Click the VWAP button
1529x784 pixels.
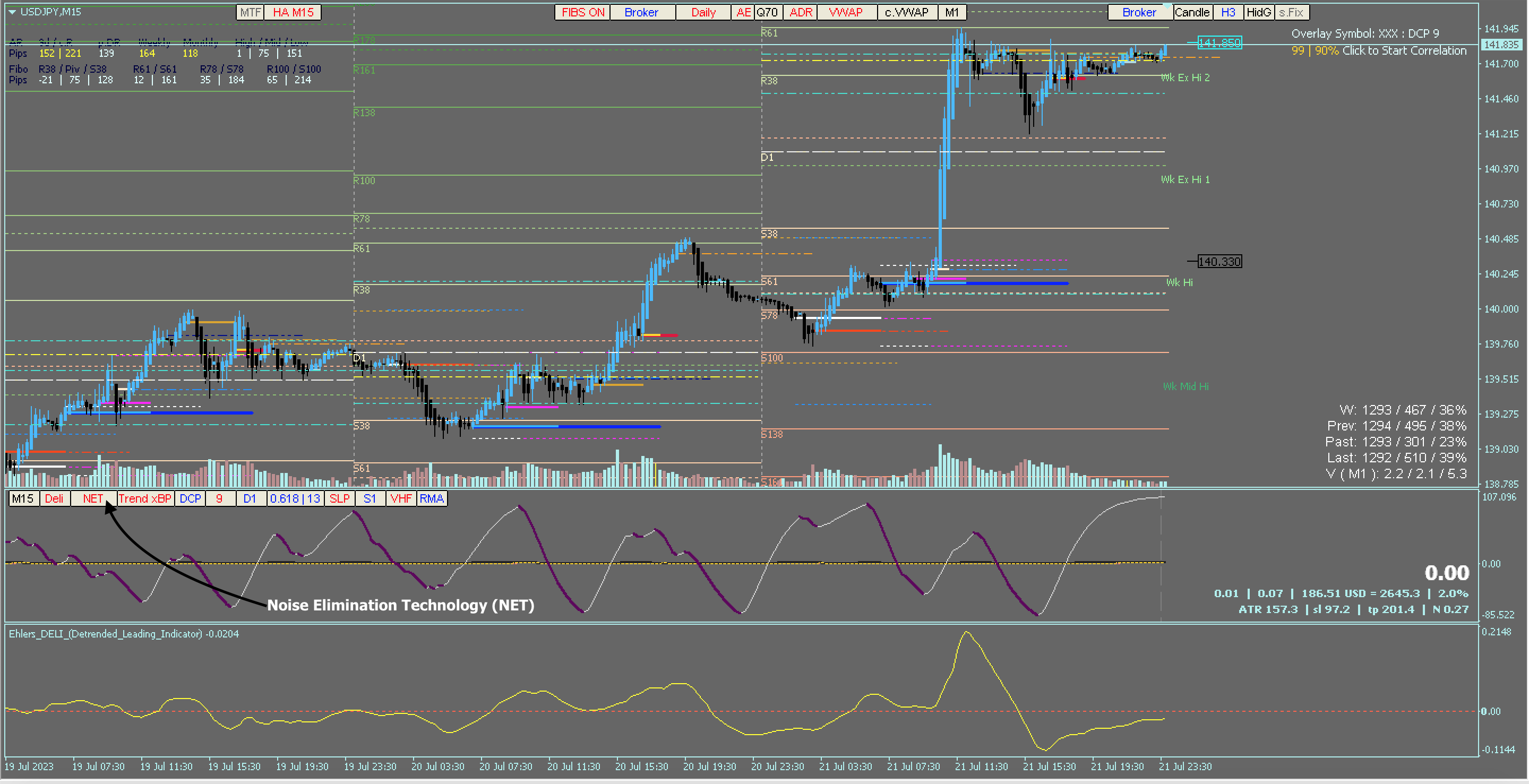pos(846,12)
